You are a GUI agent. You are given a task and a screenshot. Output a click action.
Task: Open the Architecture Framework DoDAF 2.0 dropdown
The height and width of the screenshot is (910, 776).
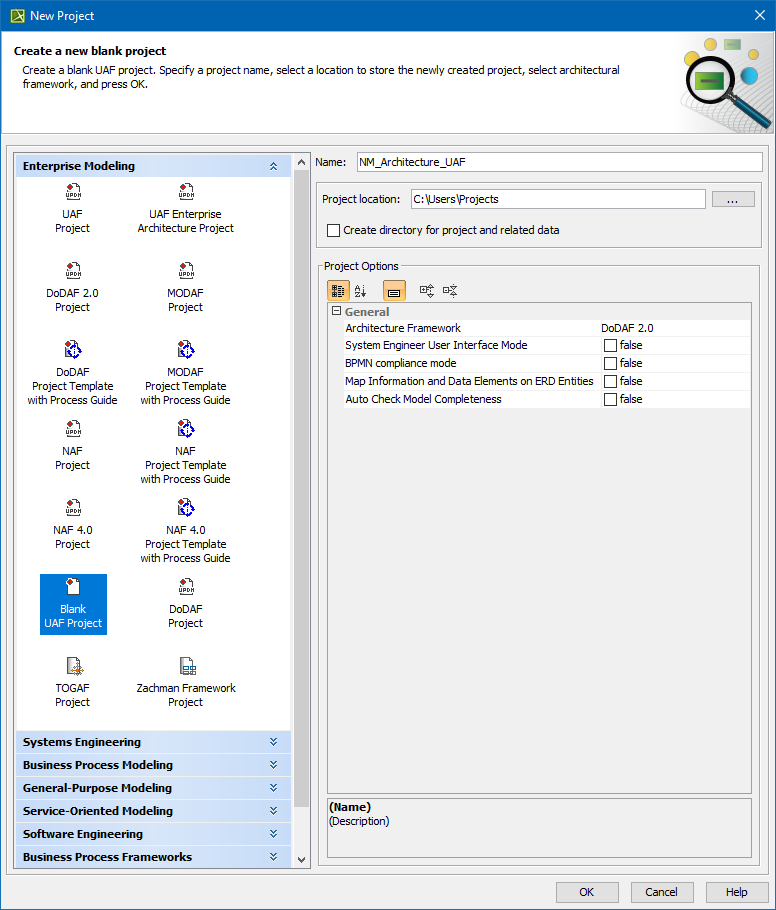click(x=673, y=328)
